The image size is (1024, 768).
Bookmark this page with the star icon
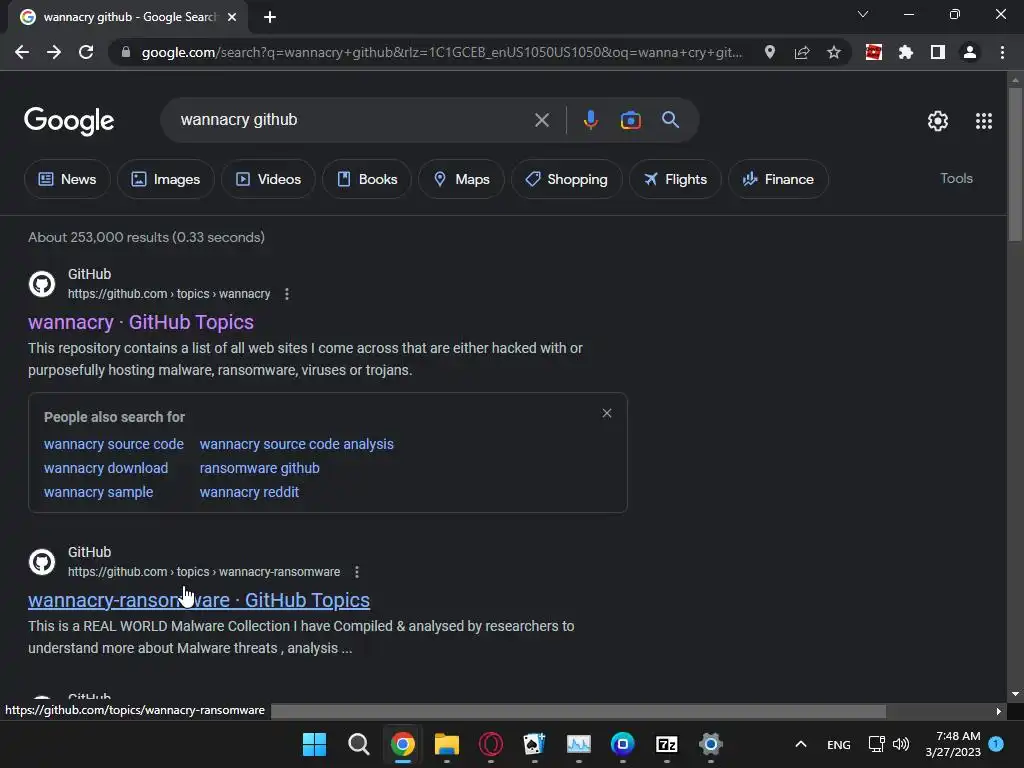tap(834, 52)
